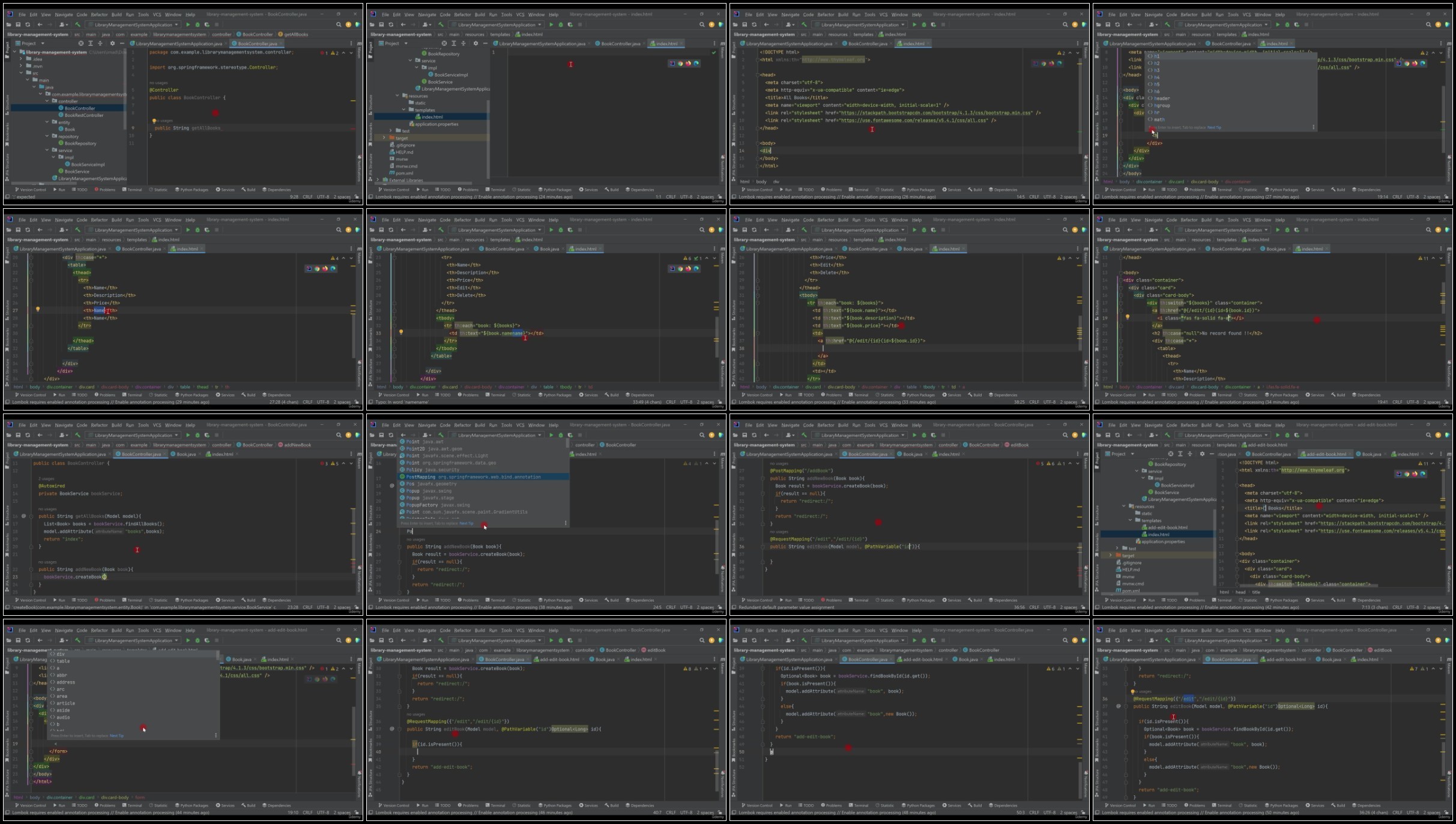Expand the .mvn folder
This screenshot has height=824, width=1456.
tap(21, 66)
